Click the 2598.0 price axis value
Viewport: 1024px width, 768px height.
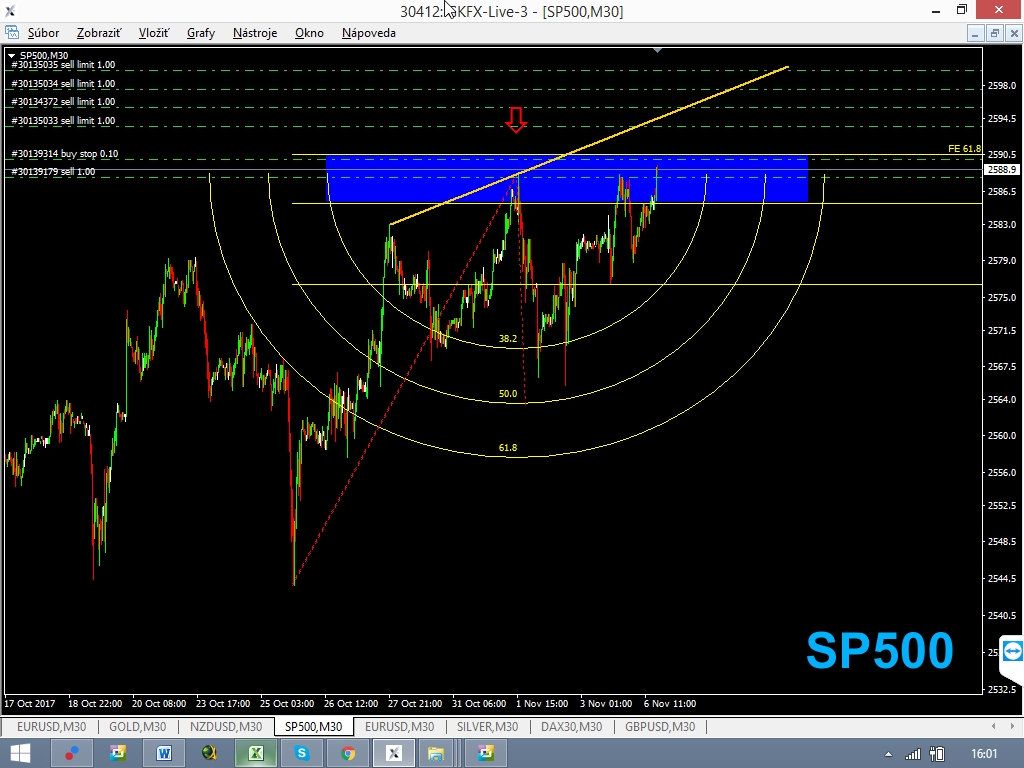pos(1002,86)
